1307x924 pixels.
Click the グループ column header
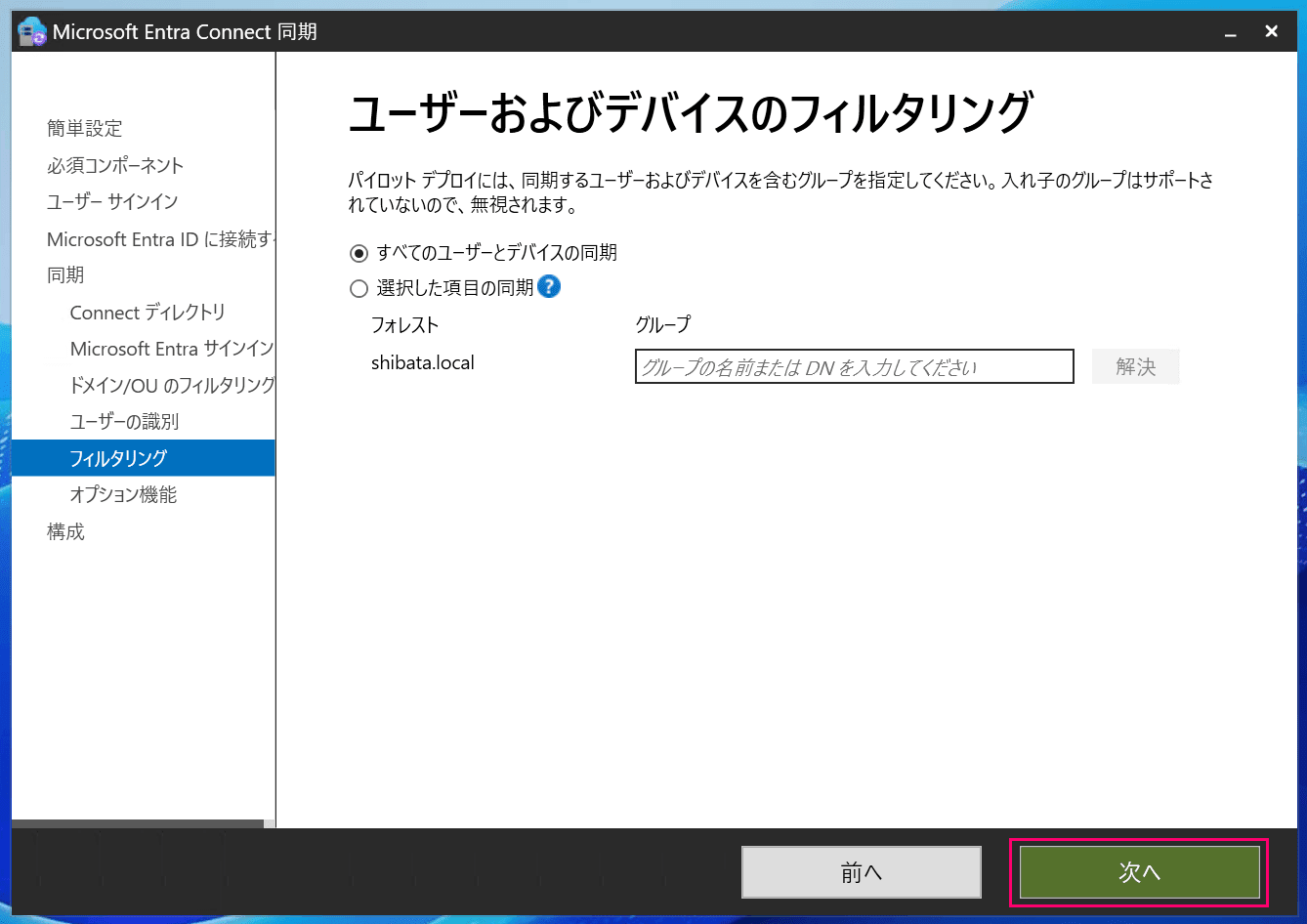tap(662, 325)
